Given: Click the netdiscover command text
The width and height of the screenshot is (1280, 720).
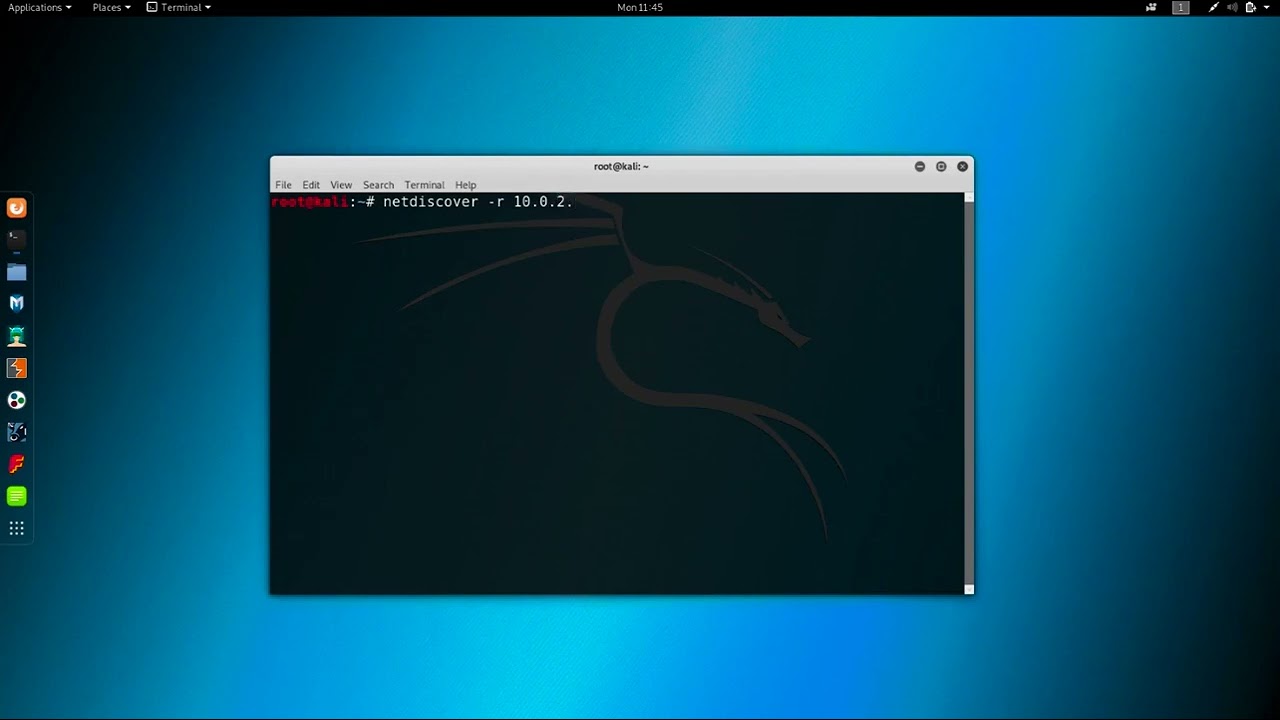Looking at the screenshot, I should click(x=478, y=202).
